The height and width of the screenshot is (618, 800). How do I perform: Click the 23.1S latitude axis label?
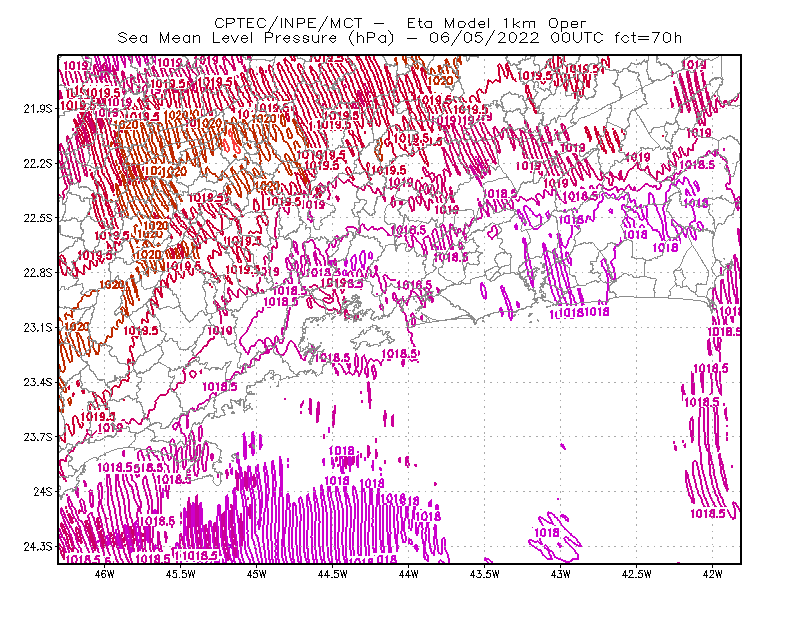click(38, 328)
